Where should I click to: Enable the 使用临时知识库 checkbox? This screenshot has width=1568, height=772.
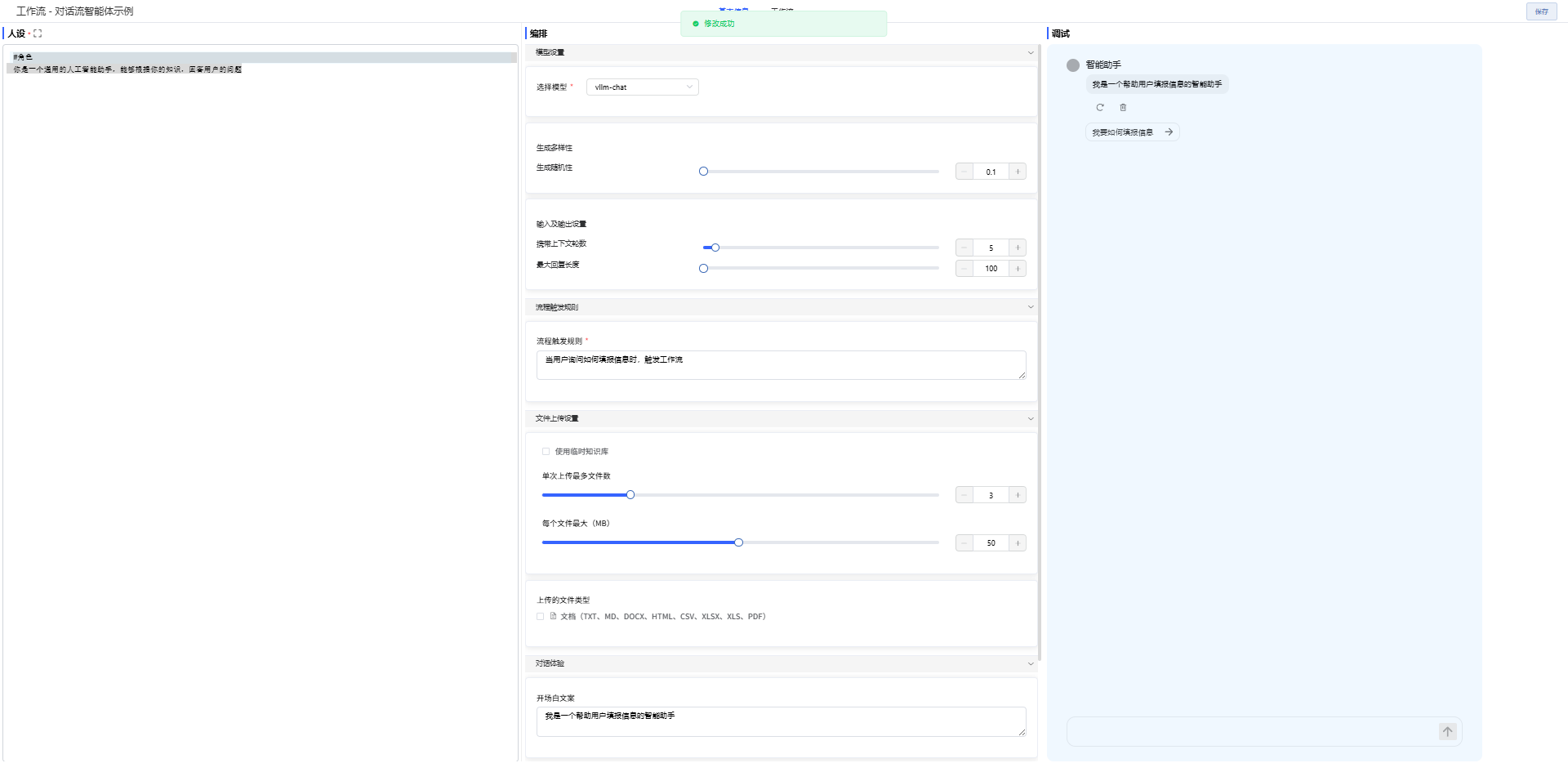coord(546,452)
